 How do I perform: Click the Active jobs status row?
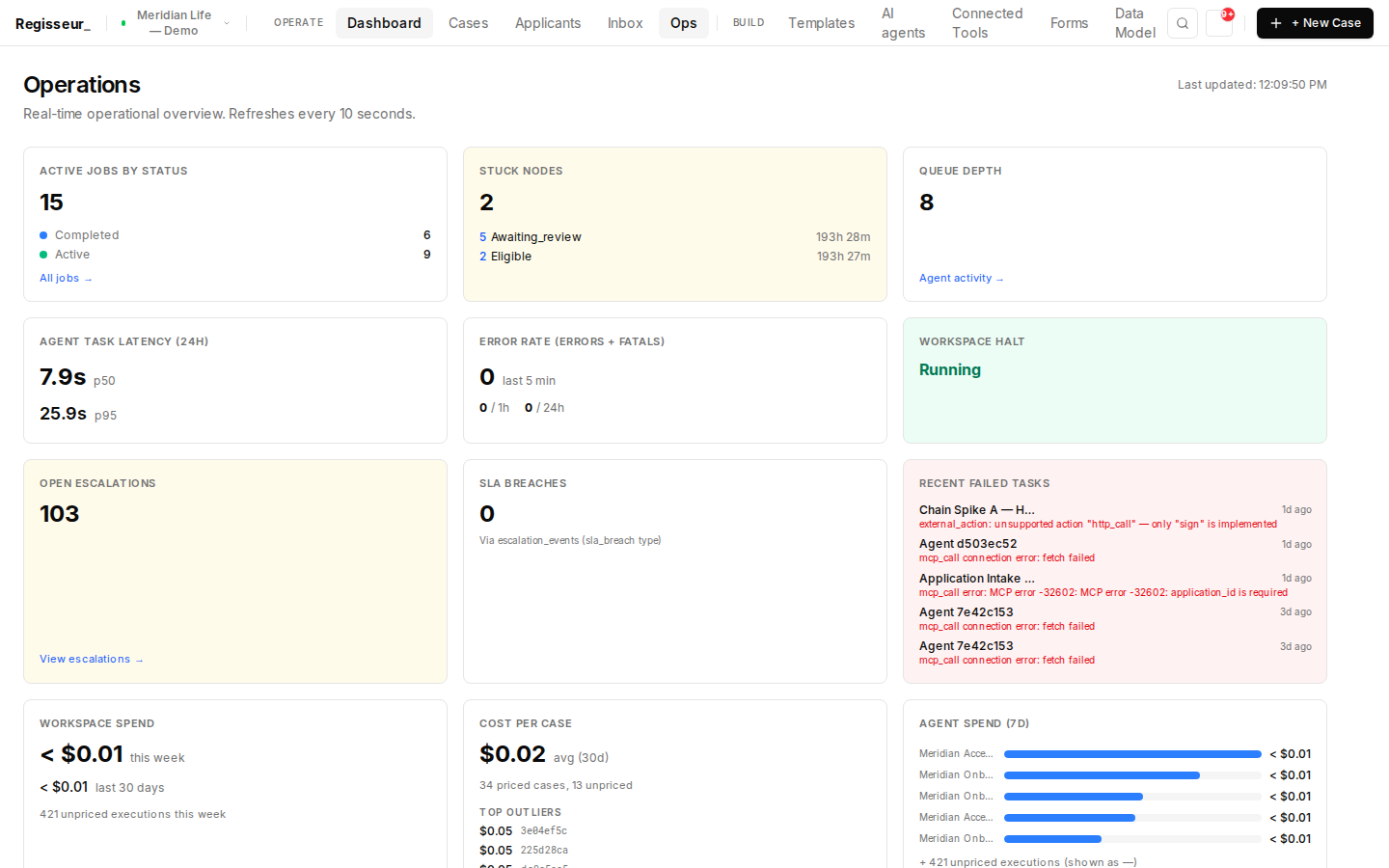[235, 255]
